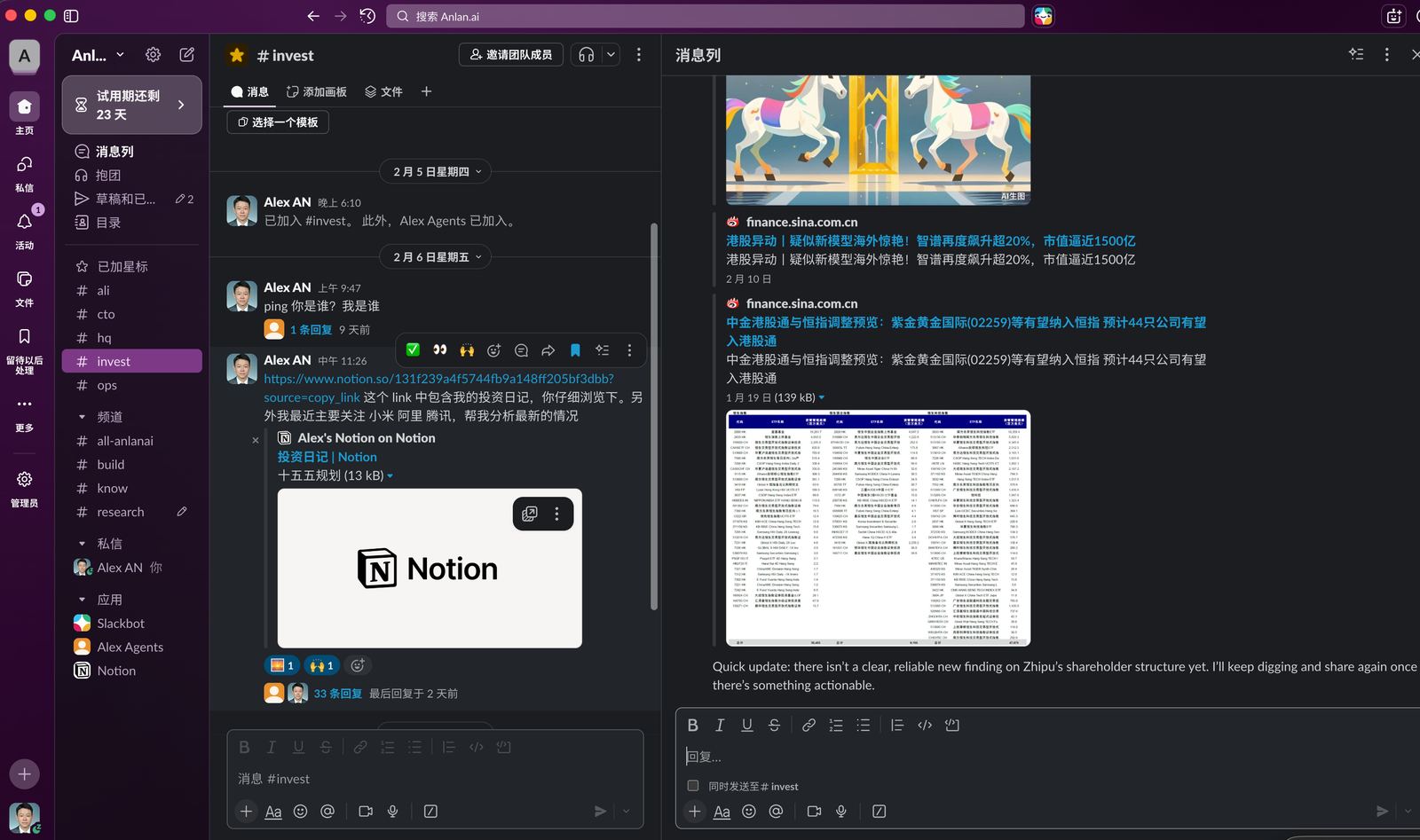Click the blue bookmark icon on message toolbar
This screenshot has height=840, width=1420.
pyautogui.click(x=575, y=349)
